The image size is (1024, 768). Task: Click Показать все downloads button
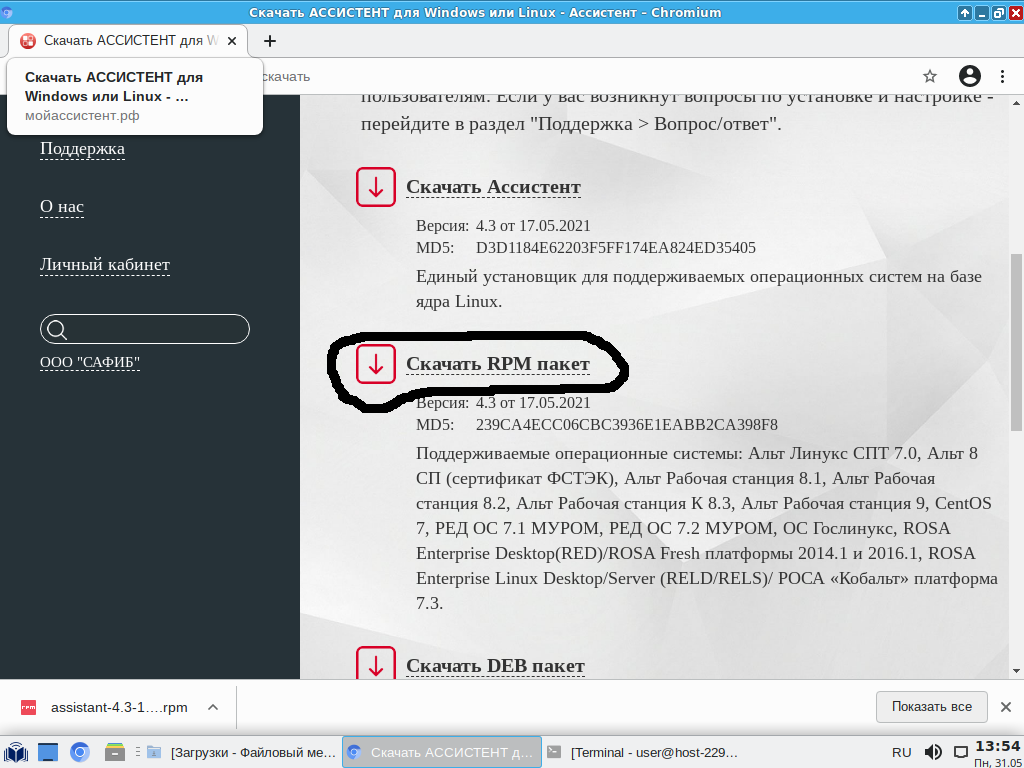931,707
